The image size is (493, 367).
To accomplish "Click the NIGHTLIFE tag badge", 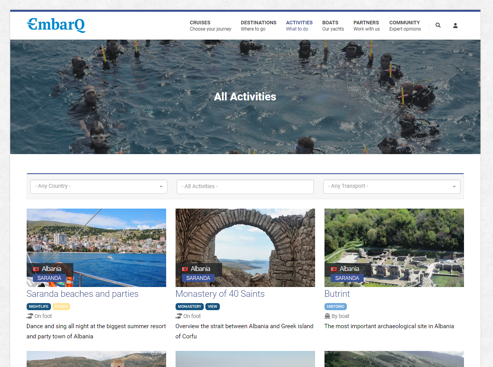I will [x=39, y=306].
